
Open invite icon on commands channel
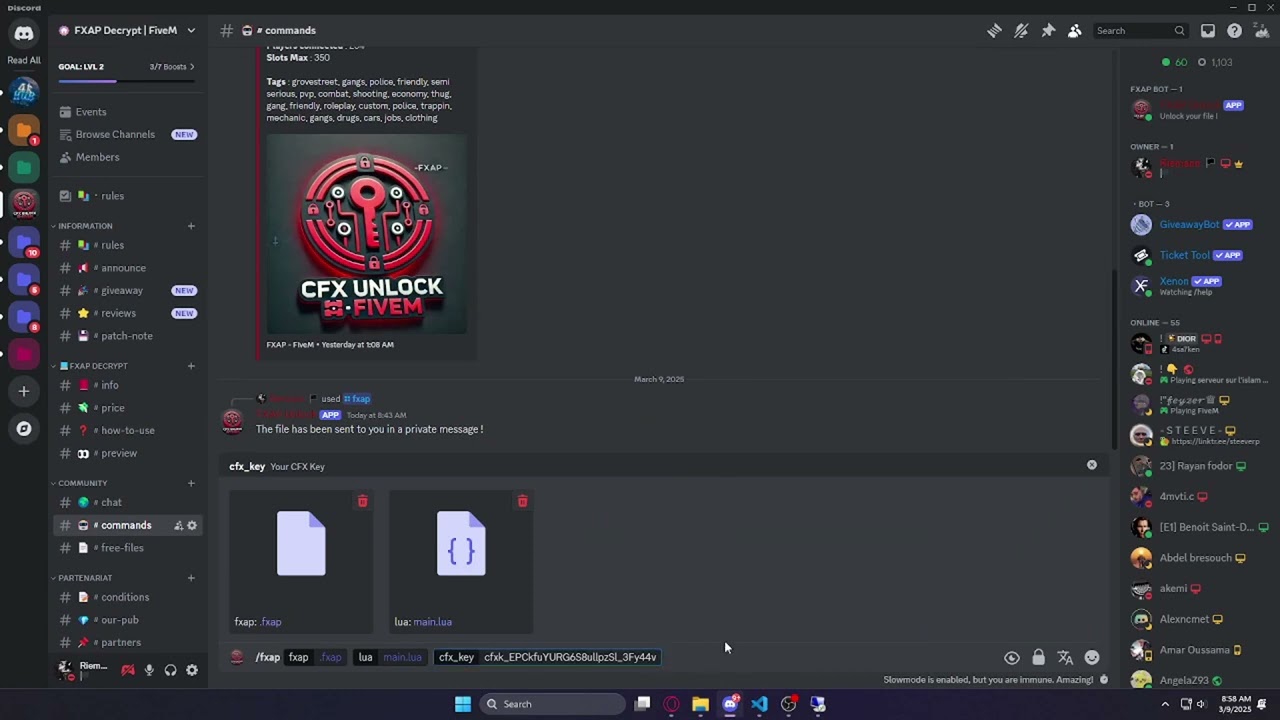coord(178,525)
